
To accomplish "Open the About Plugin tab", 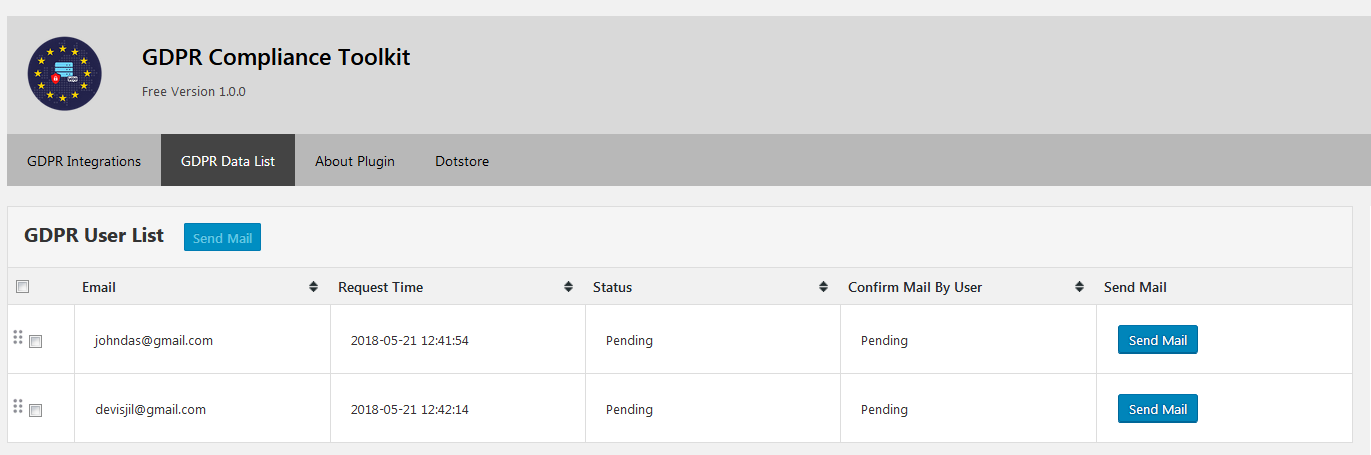I will click(x=355, y=160).
